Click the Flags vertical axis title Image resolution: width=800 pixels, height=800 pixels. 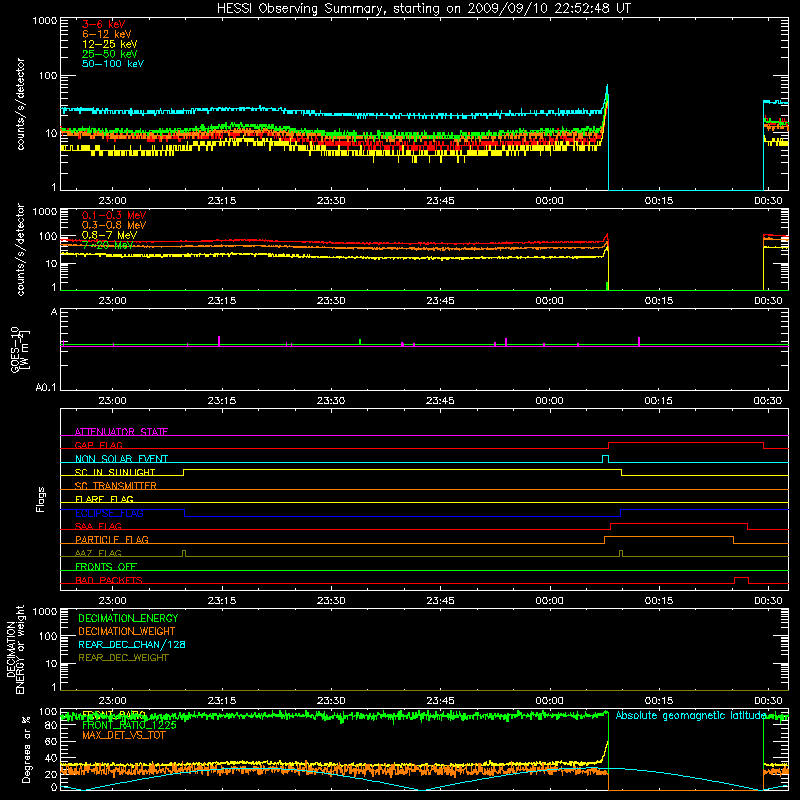tap(41, 499)
